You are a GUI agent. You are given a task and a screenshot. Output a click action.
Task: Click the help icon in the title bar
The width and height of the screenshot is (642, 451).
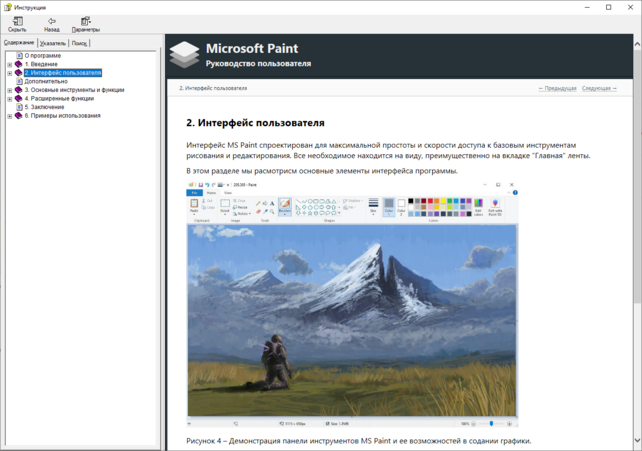pos(8,7)
